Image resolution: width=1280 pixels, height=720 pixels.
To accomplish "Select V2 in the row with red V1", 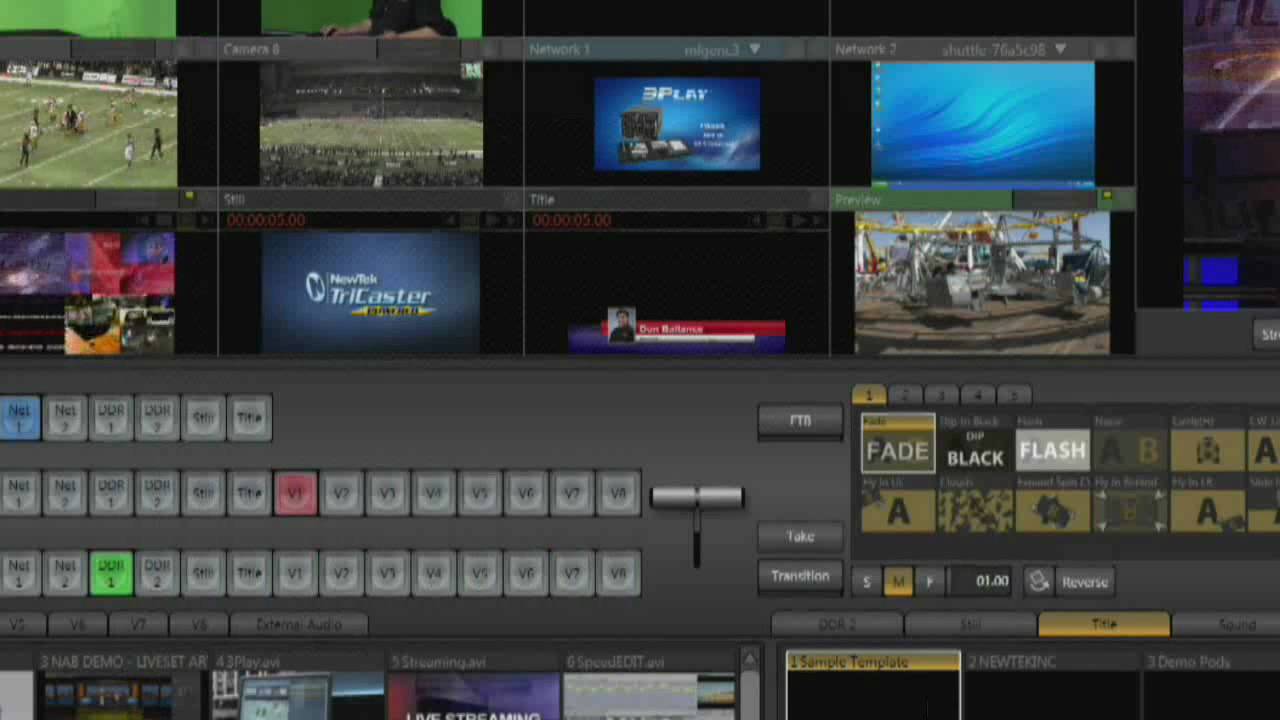I will pyautogui.click(x=341, y=493).
